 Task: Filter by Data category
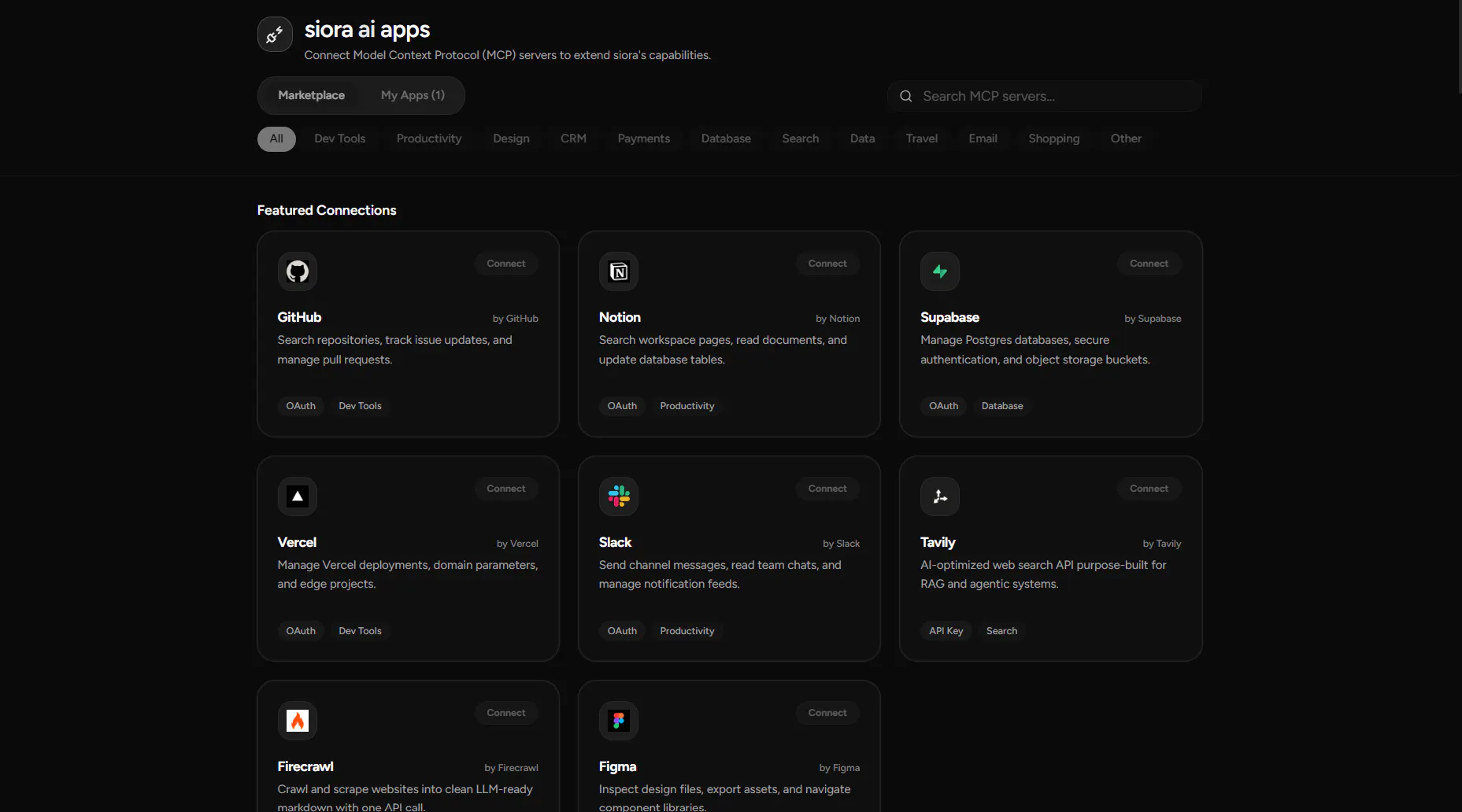(863, 138)
